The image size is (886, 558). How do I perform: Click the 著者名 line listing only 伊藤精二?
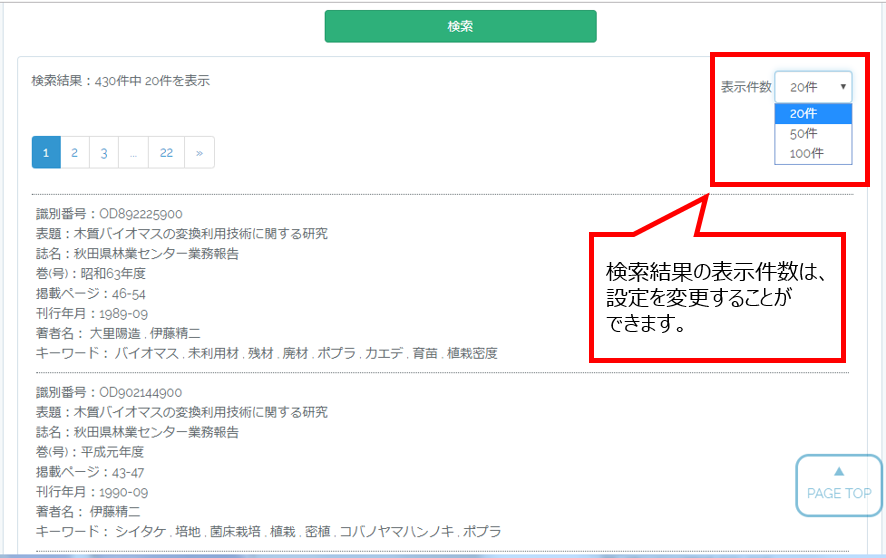[88, 512]
